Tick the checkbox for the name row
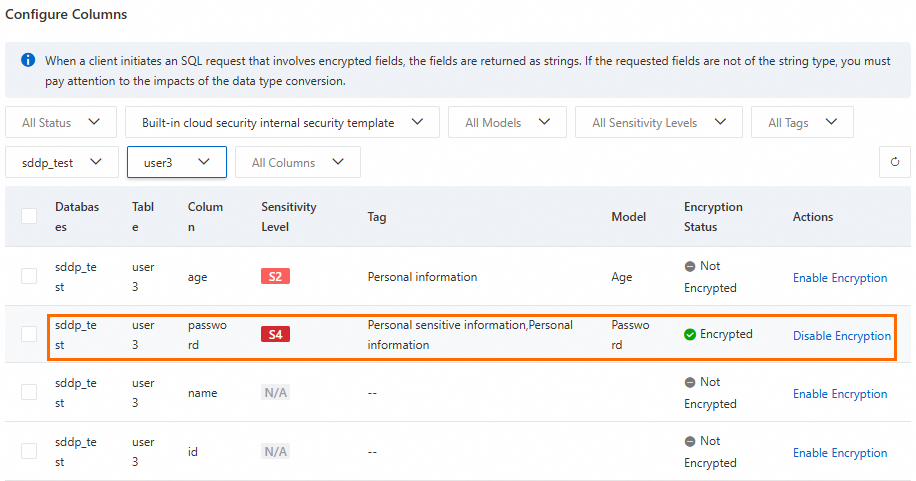 click(29, 393)
